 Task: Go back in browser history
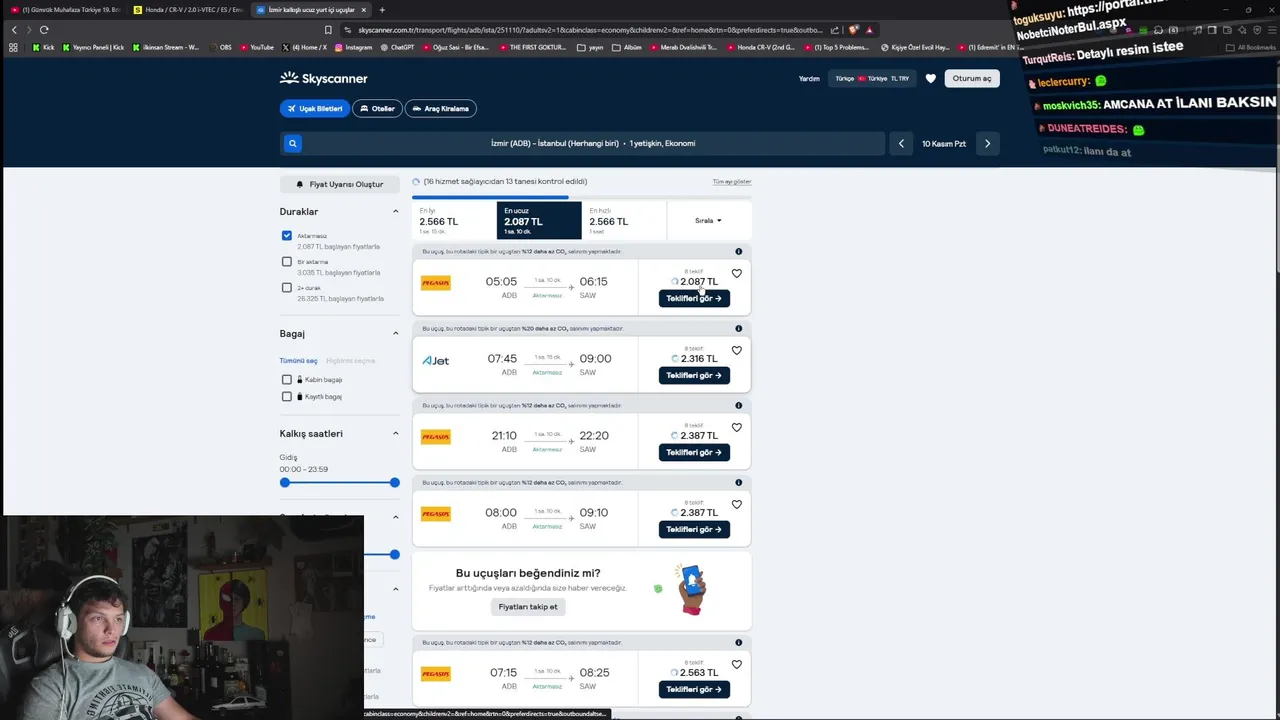[14, 30]
